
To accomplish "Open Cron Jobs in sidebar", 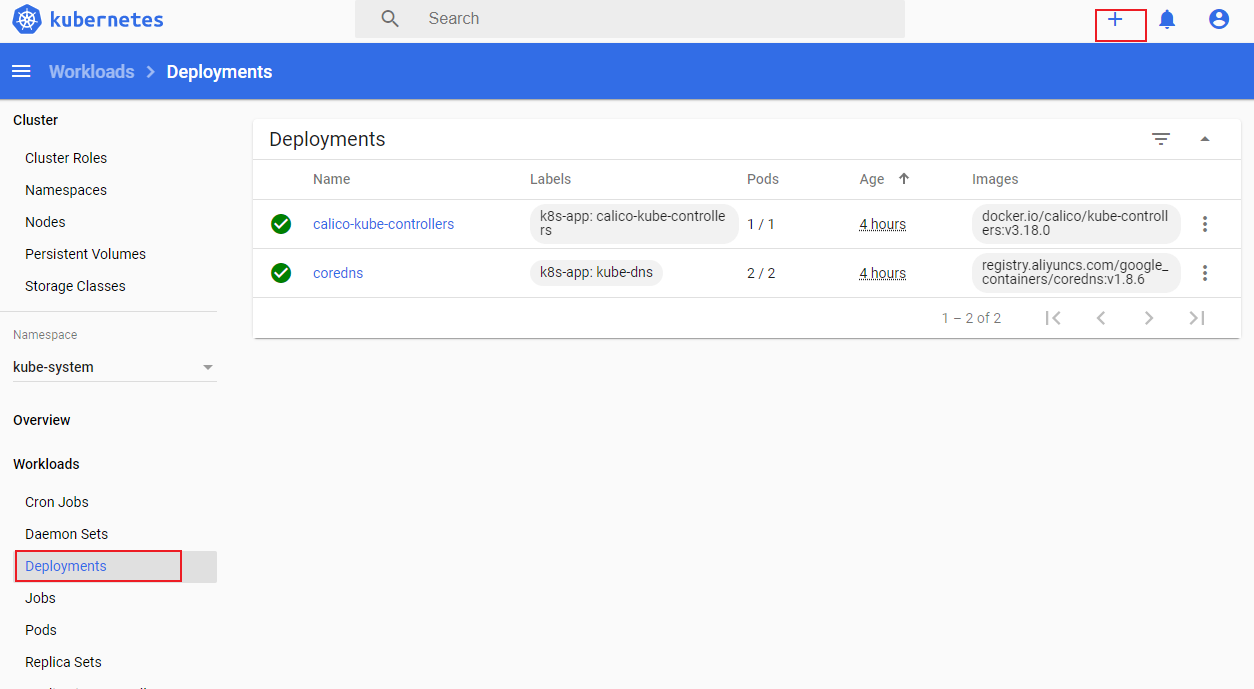I will point(57,502).
